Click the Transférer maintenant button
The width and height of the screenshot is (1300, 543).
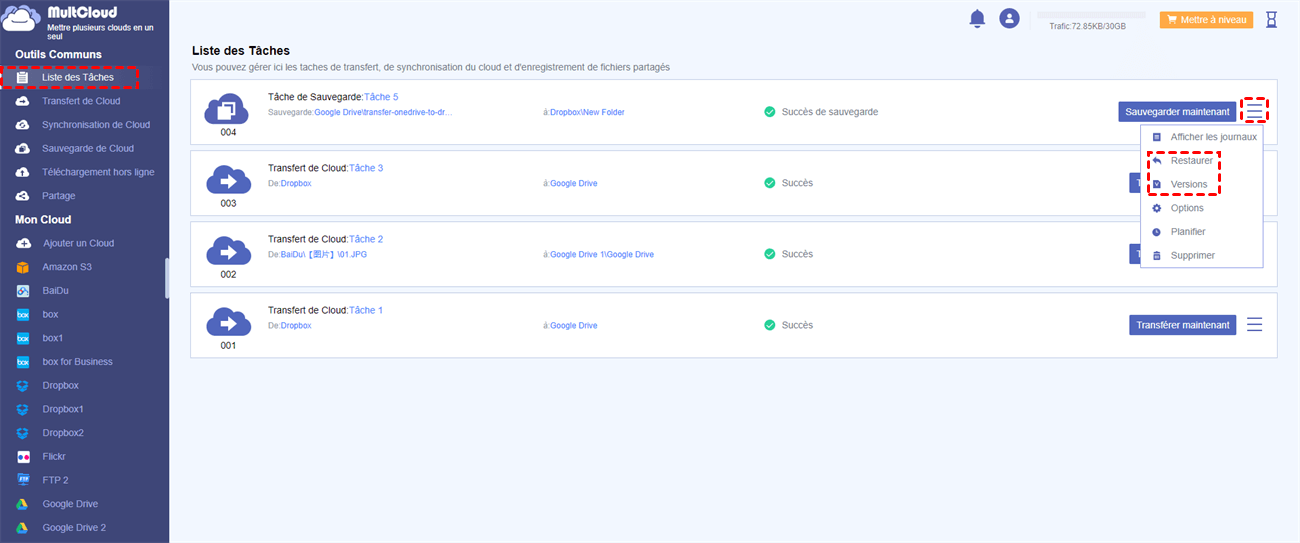pos(1182,325)
